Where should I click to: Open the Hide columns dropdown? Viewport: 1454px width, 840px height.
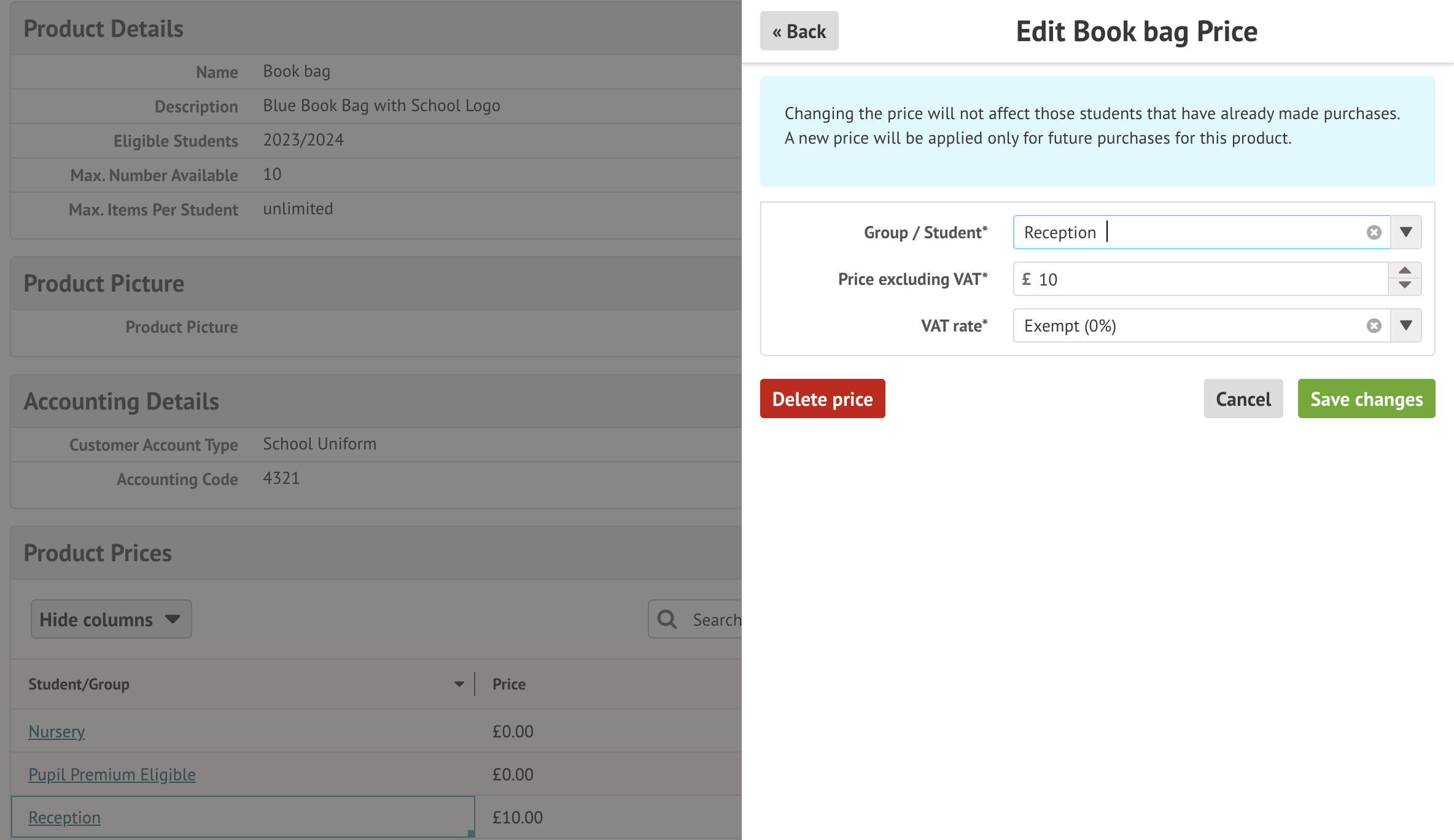111,619
